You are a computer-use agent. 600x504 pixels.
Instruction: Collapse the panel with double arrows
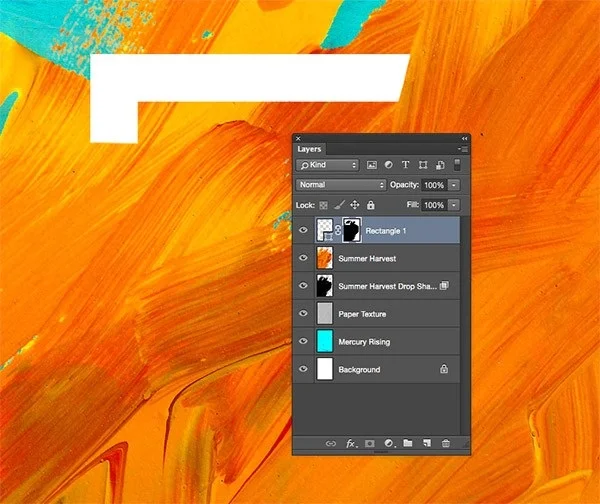(x=464, y=139)
